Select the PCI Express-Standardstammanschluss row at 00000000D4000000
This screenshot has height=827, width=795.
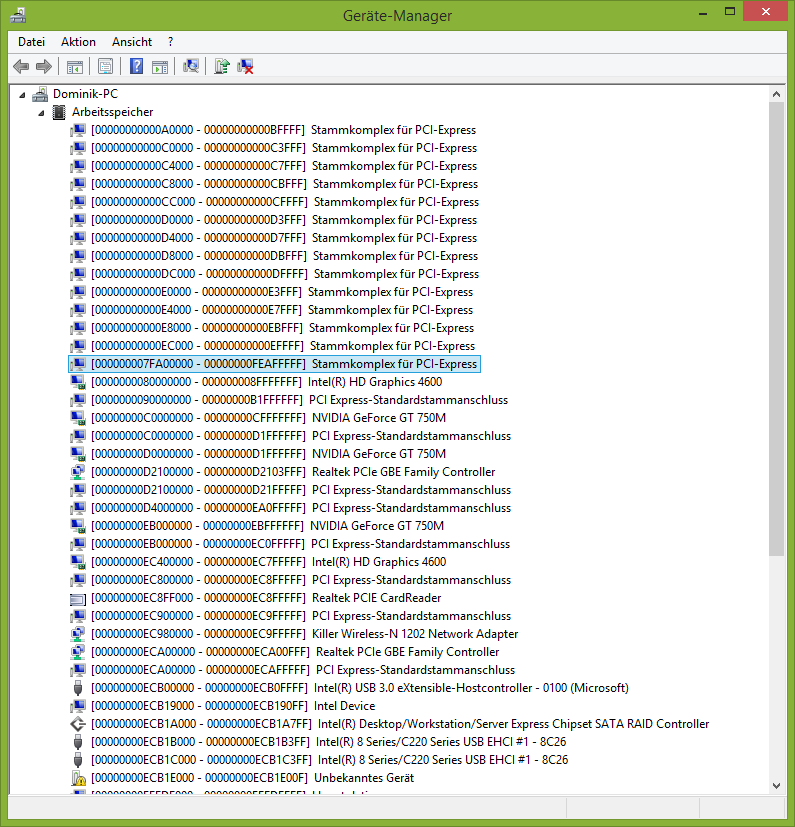point(301,507)
